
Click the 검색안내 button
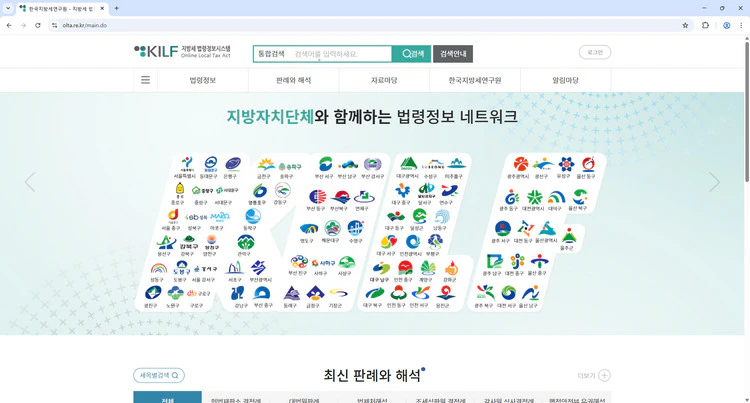click(x=453, y=54)
